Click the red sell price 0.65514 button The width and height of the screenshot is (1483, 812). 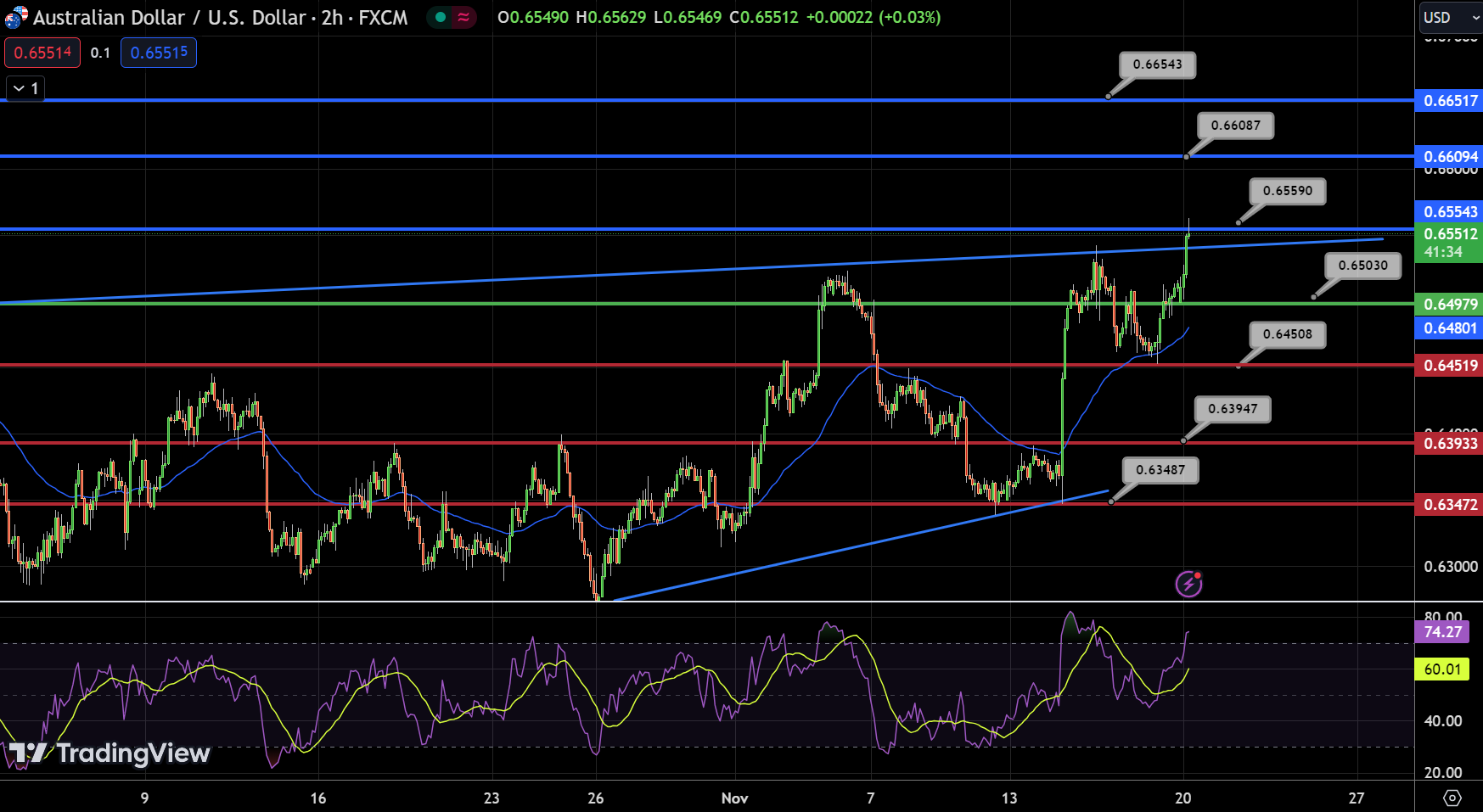pos(42,53)
